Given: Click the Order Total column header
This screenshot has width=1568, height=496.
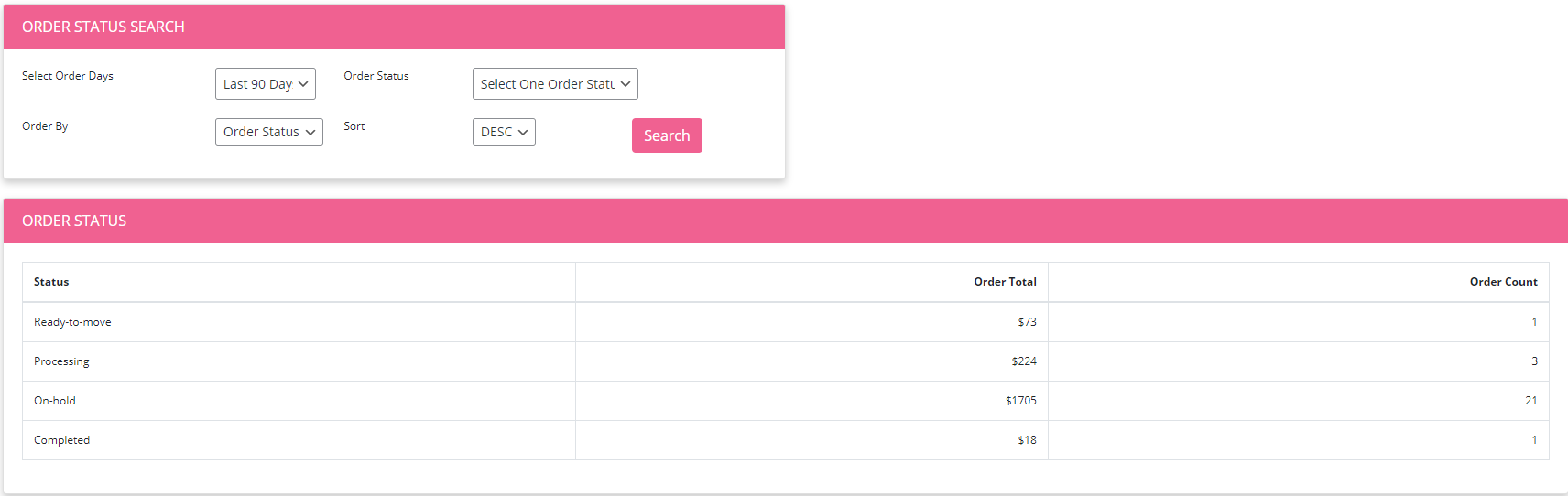Looking at the screenshot, I should pyautogui.click(x=1005, y=282).
